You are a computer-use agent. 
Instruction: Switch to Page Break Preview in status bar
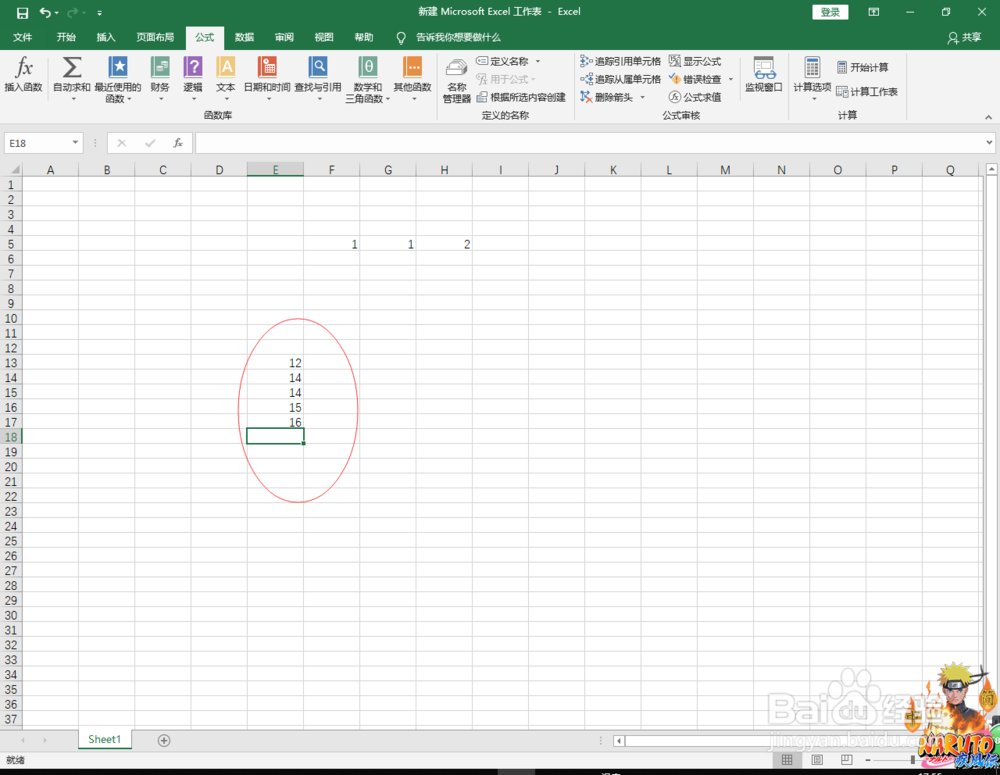tap(846, 760)
